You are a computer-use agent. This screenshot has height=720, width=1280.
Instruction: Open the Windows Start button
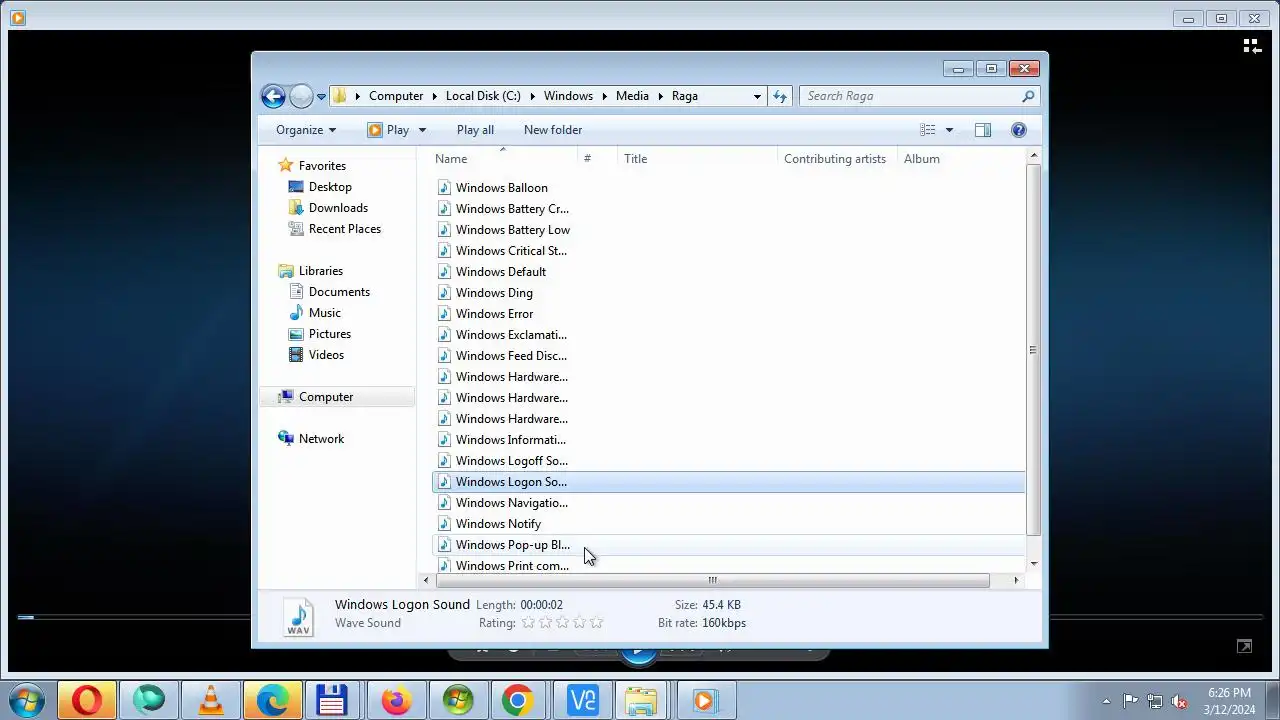26,701
